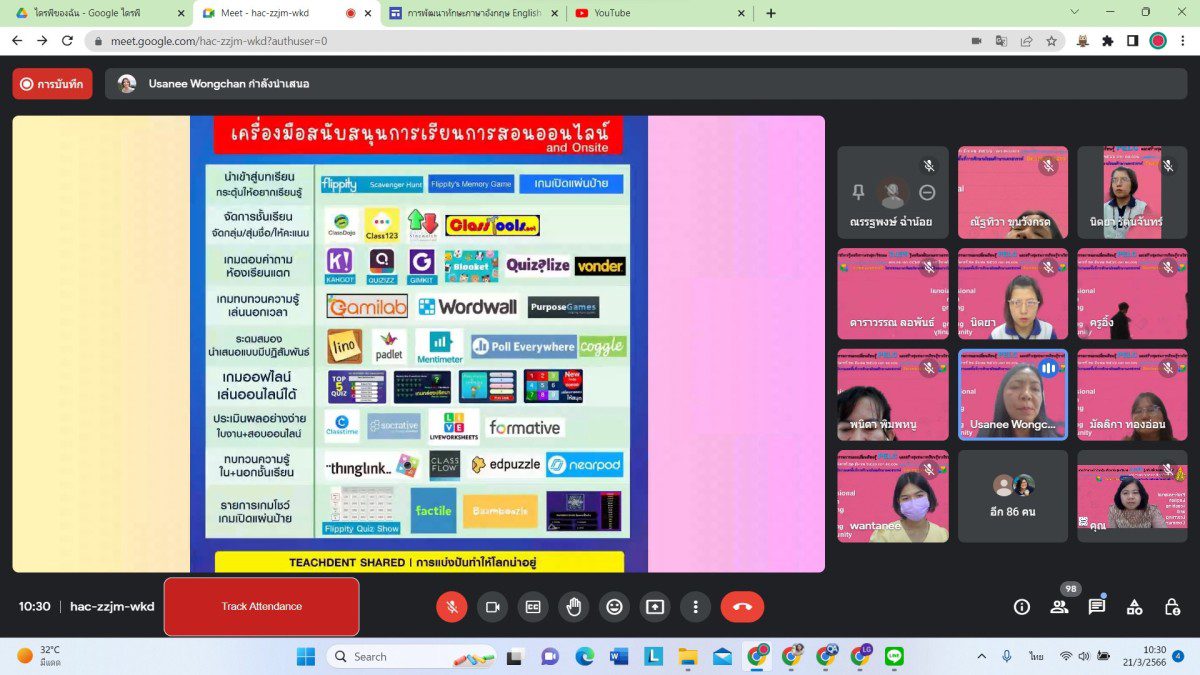Toggle closed captions CC button

coord(533,606)
